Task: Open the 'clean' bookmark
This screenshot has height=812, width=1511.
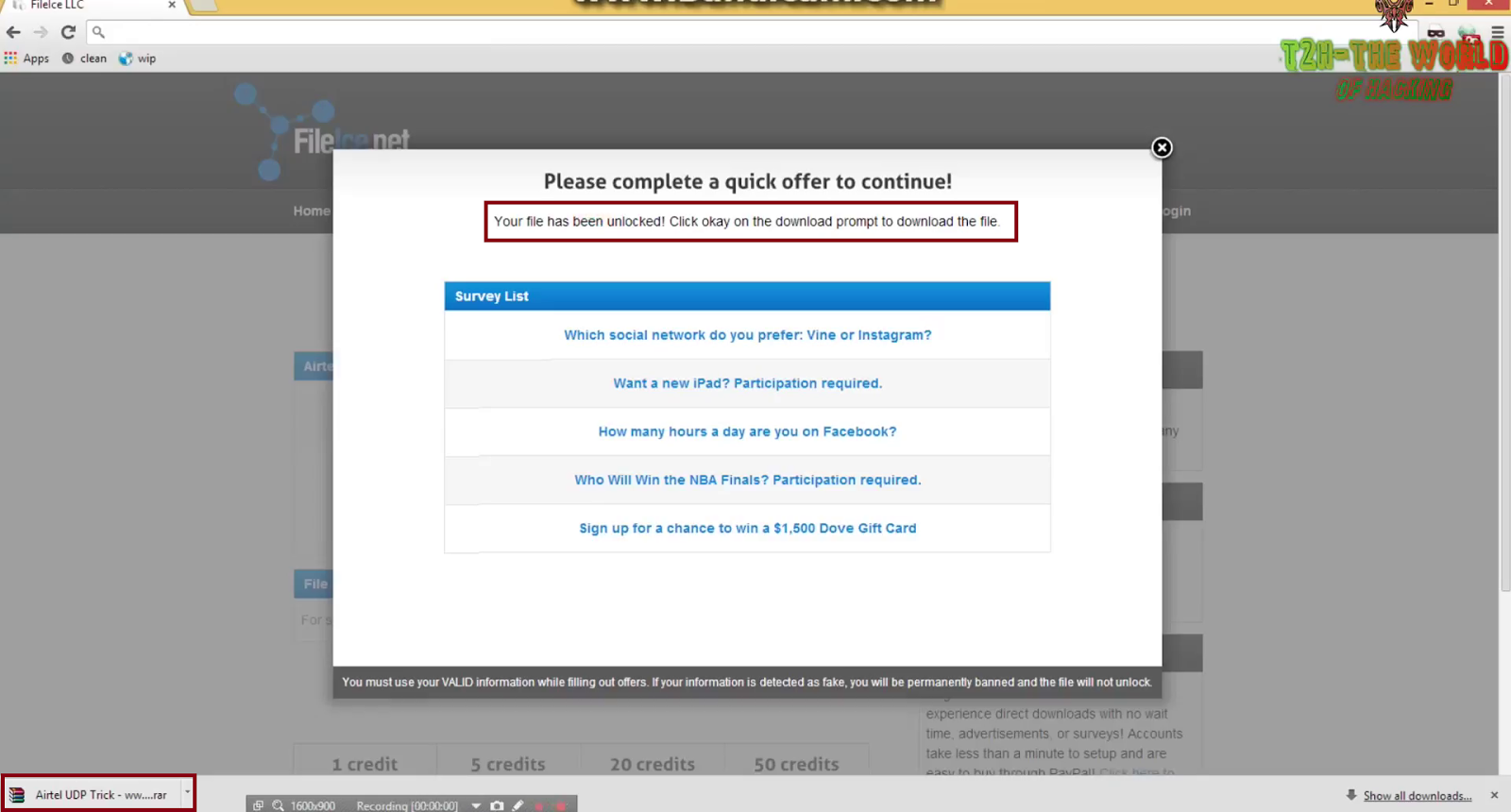Action: [x=84, y=59]
